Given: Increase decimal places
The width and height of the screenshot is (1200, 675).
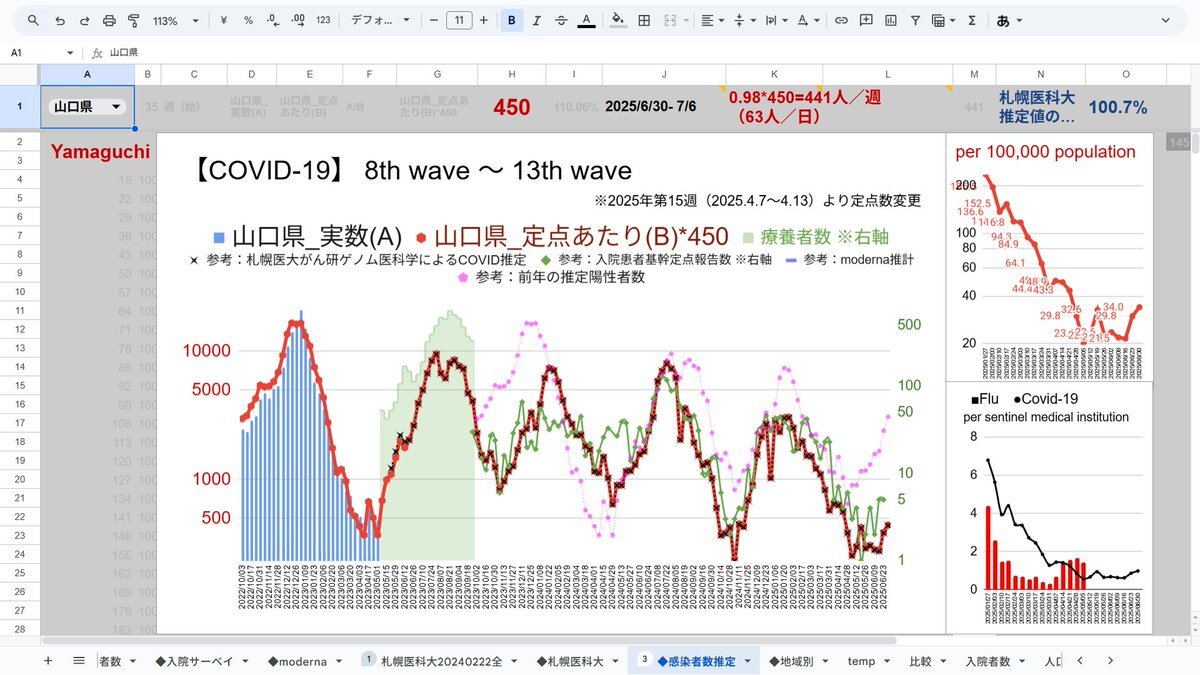Looking at the screenshot, I should pyautogui.click(x=298, y=20).
